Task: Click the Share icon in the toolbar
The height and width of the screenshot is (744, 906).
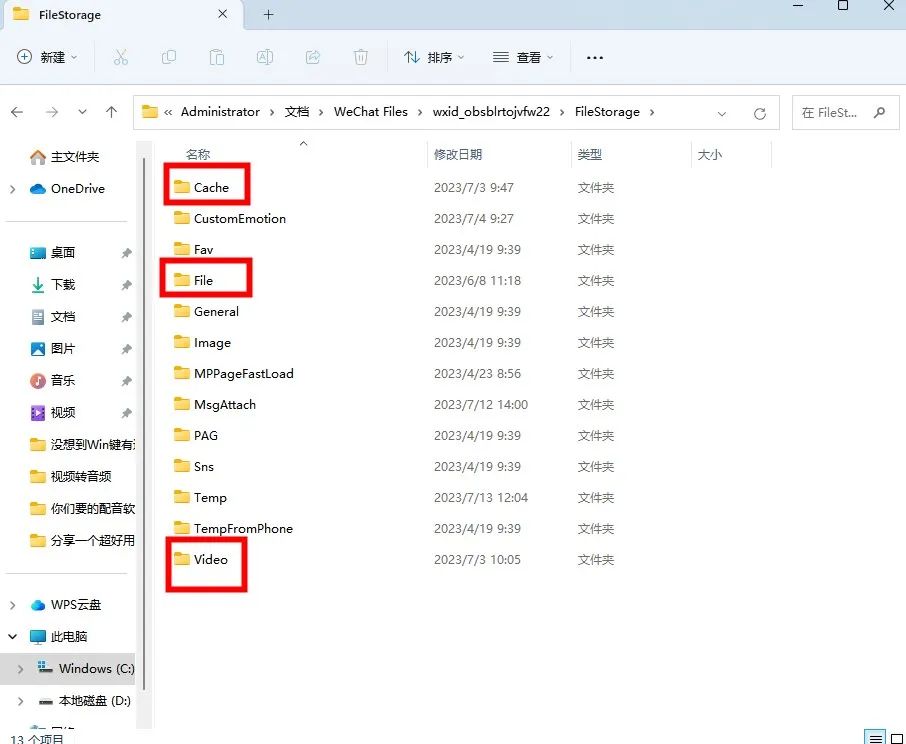Action: coord(313,57)
